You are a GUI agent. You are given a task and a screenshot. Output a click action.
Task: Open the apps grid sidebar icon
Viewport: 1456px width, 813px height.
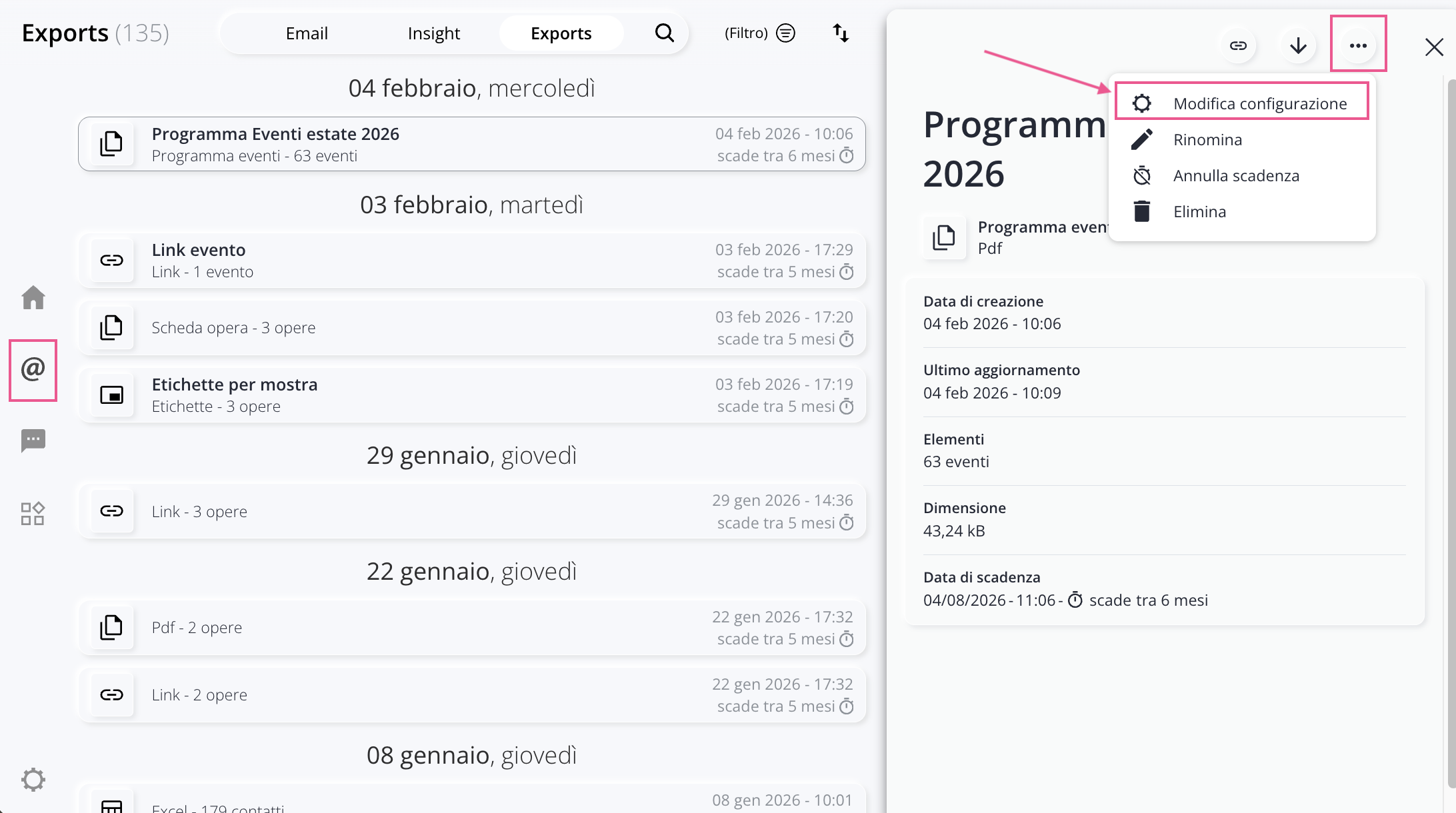click(x=33, y=513)
